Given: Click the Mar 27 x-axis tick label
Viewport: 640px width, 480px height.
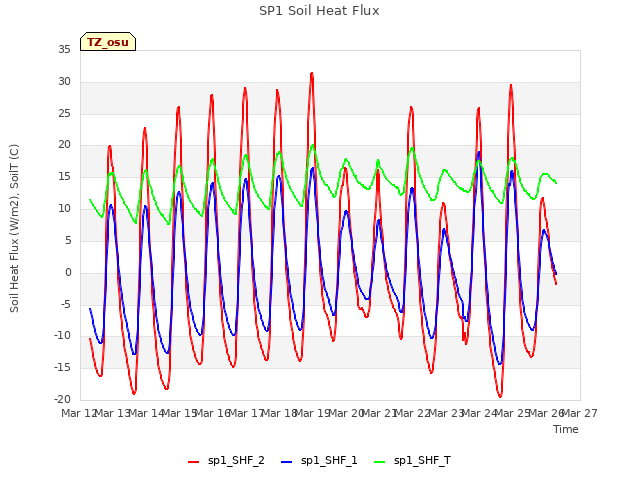Looking at the screenshot, I should (580, 413).
